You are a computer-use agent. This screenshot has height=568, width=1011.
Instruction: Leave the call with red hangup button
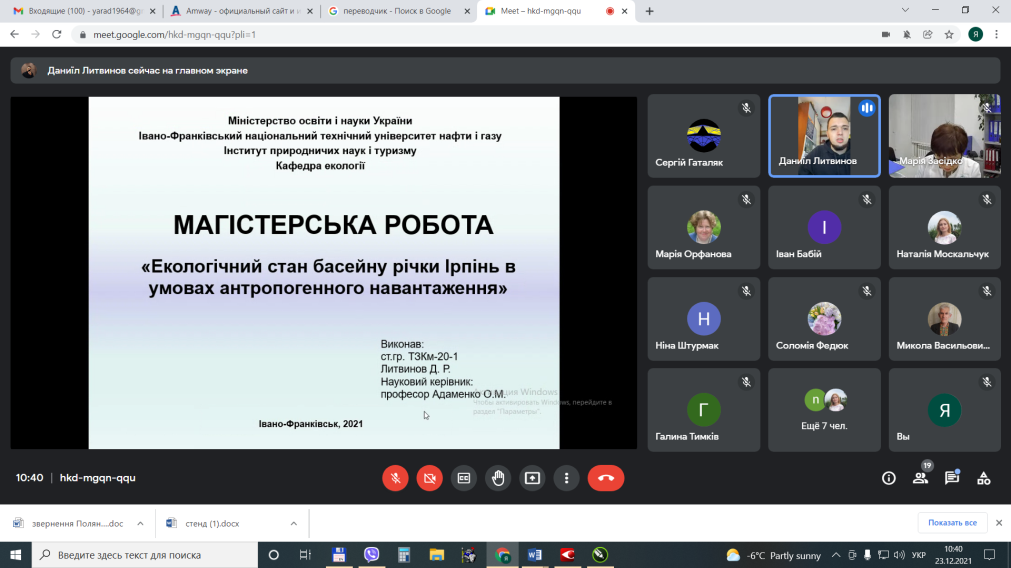pos(605,478)
